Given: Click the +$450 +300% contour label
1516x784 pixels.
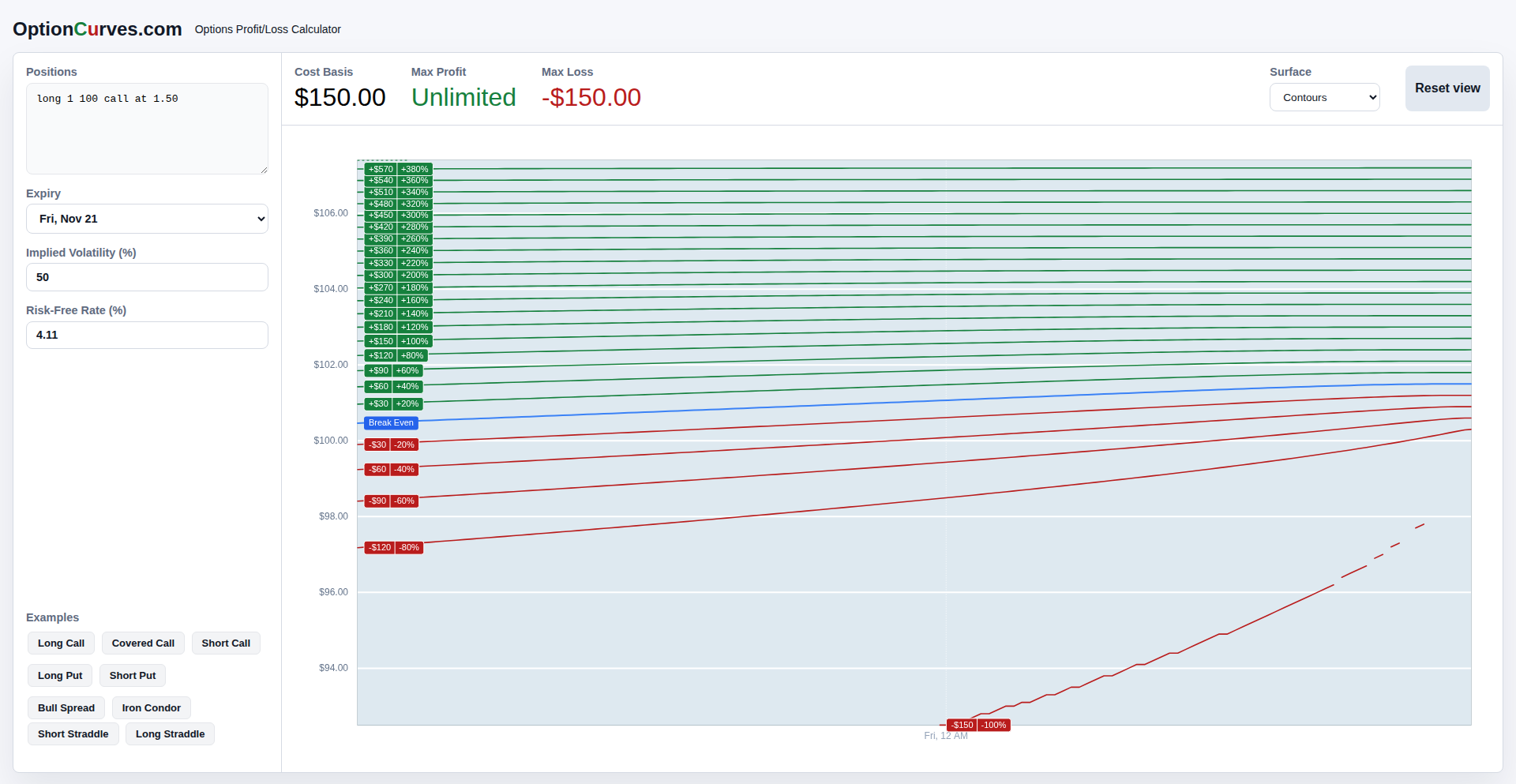Looking at the screenshot, I should (398, 216).
